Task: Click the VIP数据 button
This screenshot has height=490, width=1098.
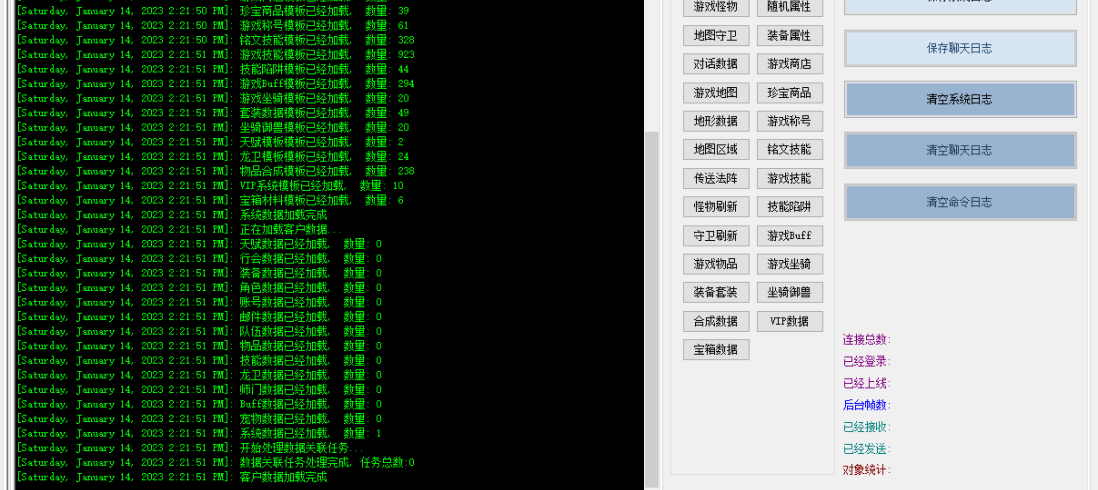Action: tap(789, 321)
